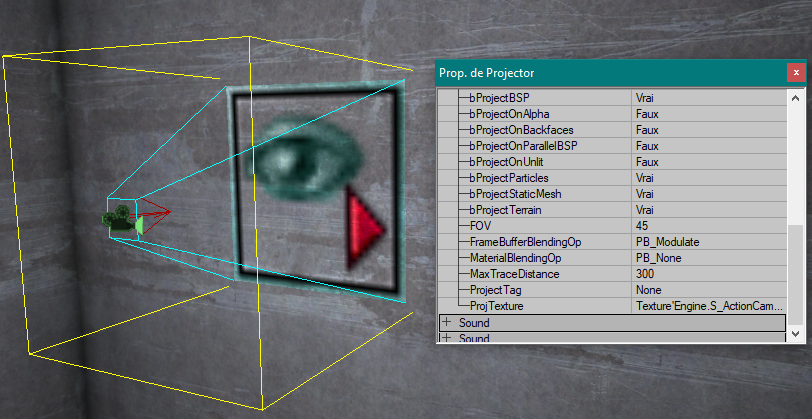
Task: Select the bProjectOnBackfaces property
Action: click(521, 129)
